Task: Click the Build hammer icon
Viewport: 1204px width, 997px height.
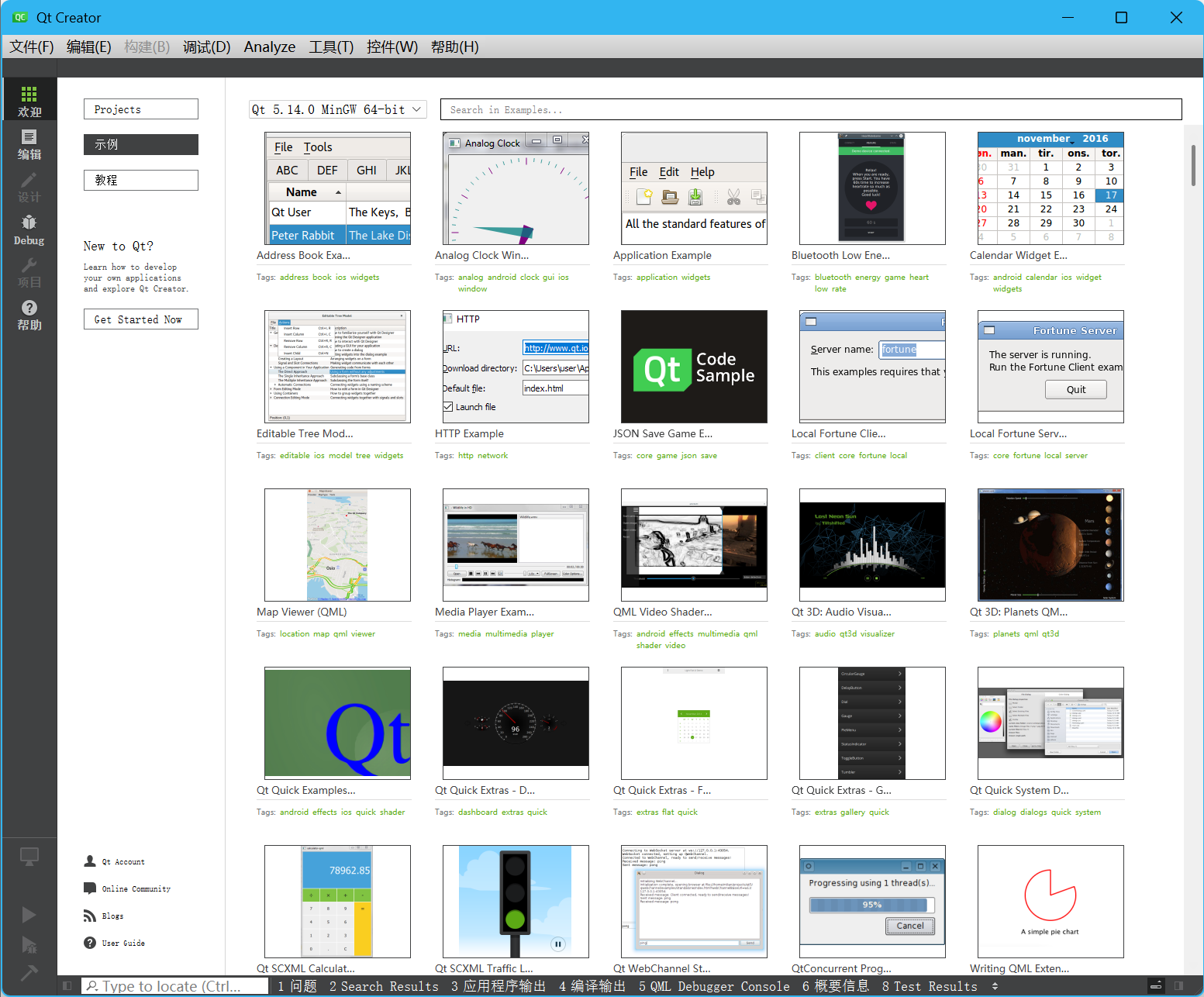Action: pos(29,972)
